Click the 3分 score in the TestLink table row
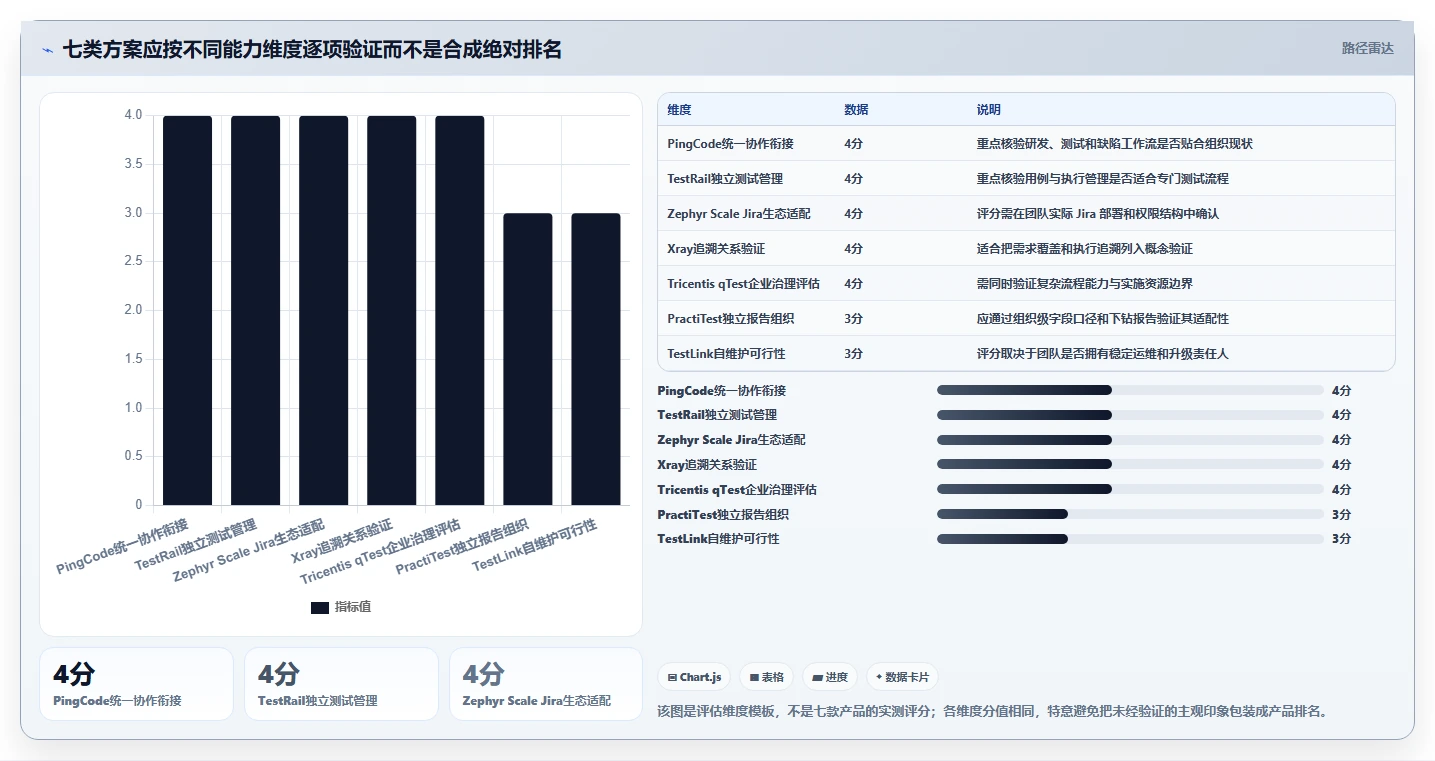The image size is (1435, 761). pyautogui.click(x=853, y=354)
